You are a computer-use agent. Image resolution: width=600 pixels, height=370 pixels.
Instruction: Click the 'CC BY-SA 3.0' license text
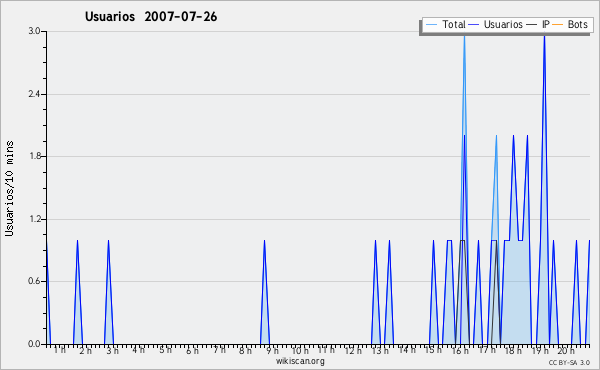coord(569,363)
